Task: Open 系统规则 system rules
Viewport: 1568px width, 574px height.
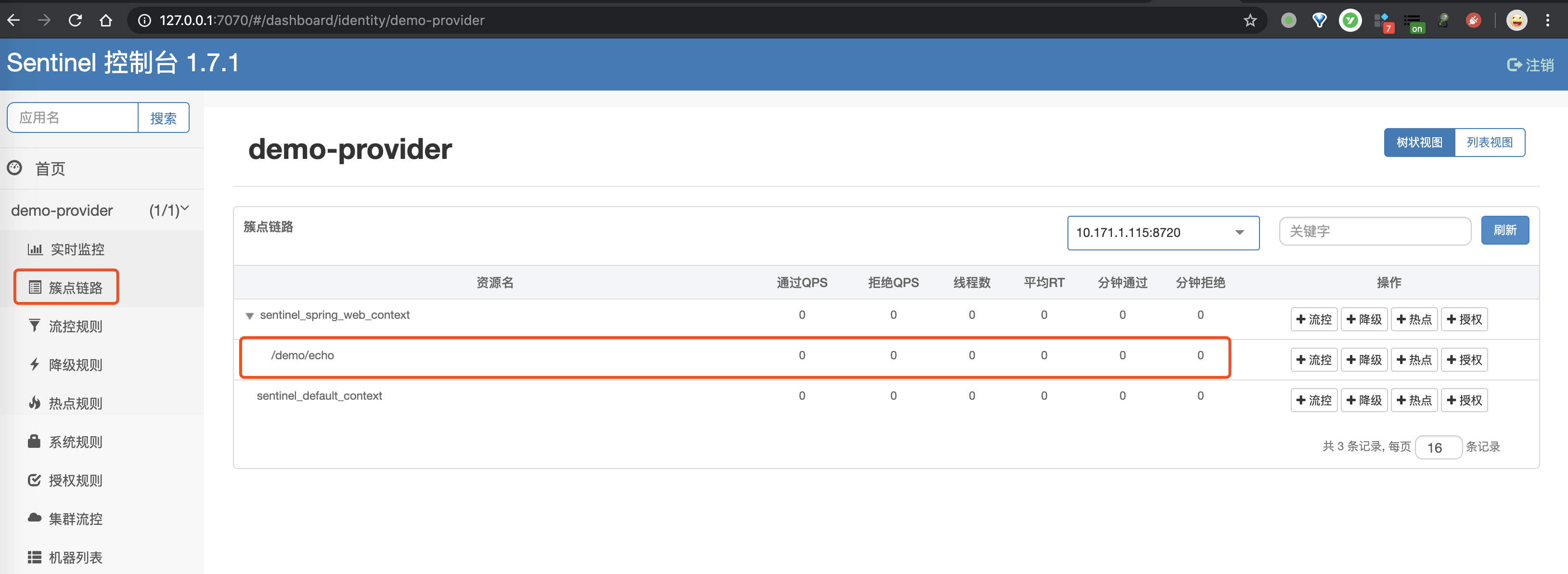Action: (75, 442)
